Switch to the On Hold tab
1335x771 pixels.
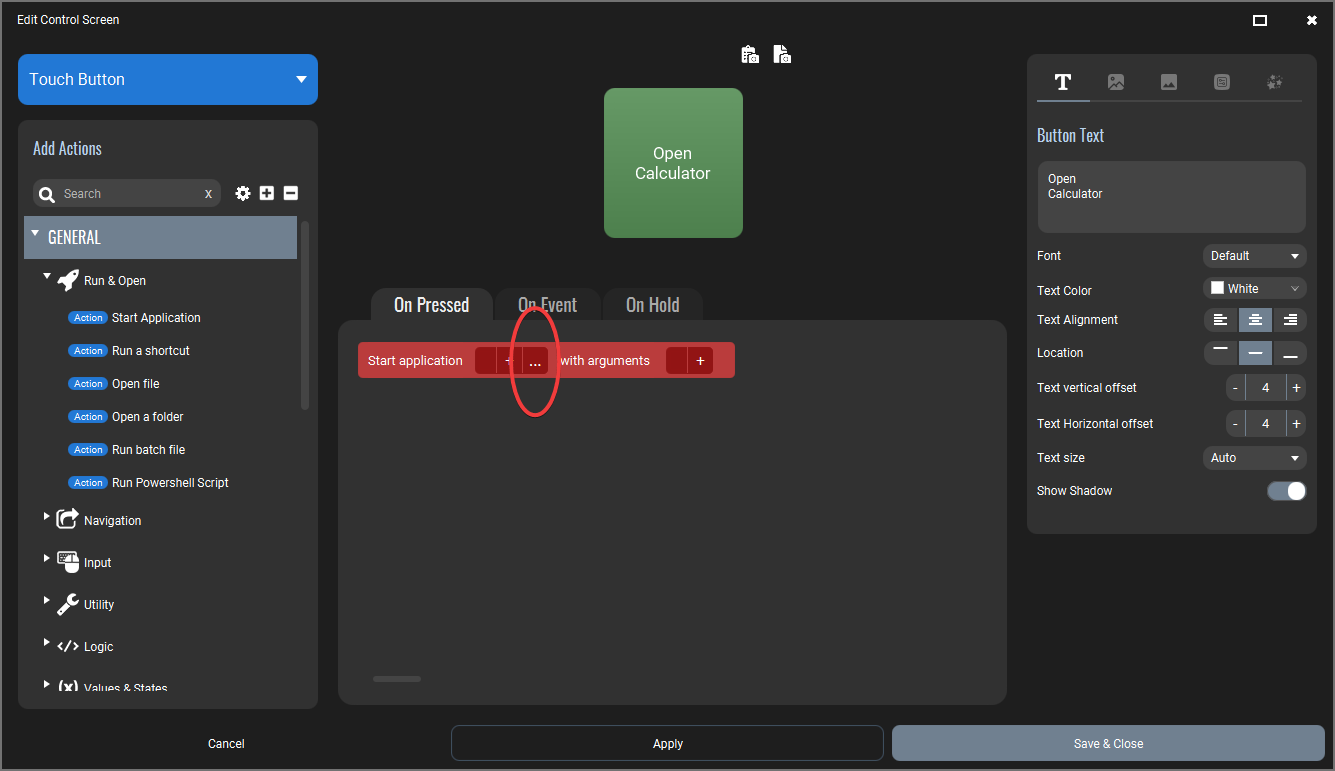(652, 305)
